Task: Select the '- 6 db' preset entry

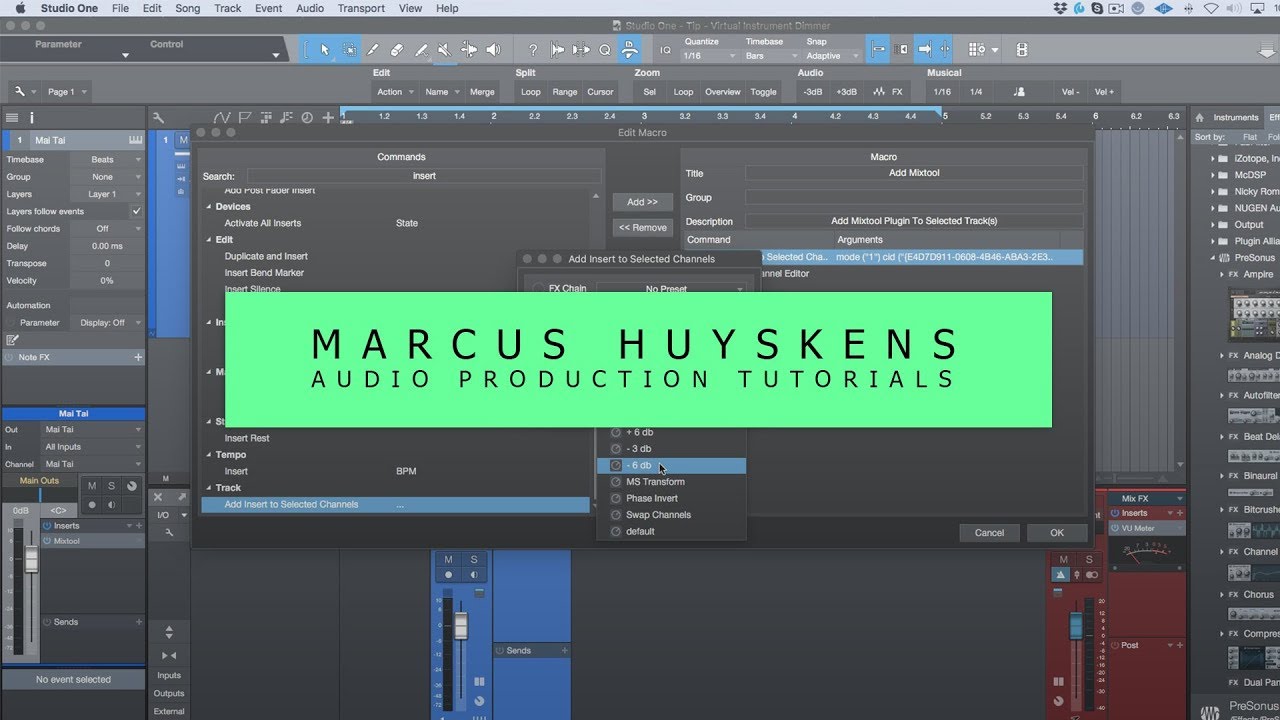Action: point(671,466)
